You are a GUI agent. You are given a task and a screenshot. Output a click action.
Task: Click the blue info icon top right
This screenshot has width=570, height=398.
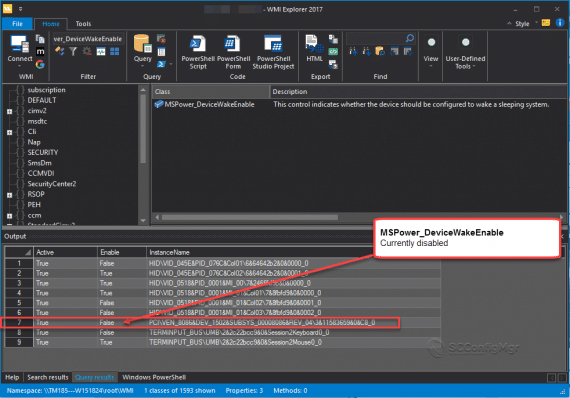[560, 23]
